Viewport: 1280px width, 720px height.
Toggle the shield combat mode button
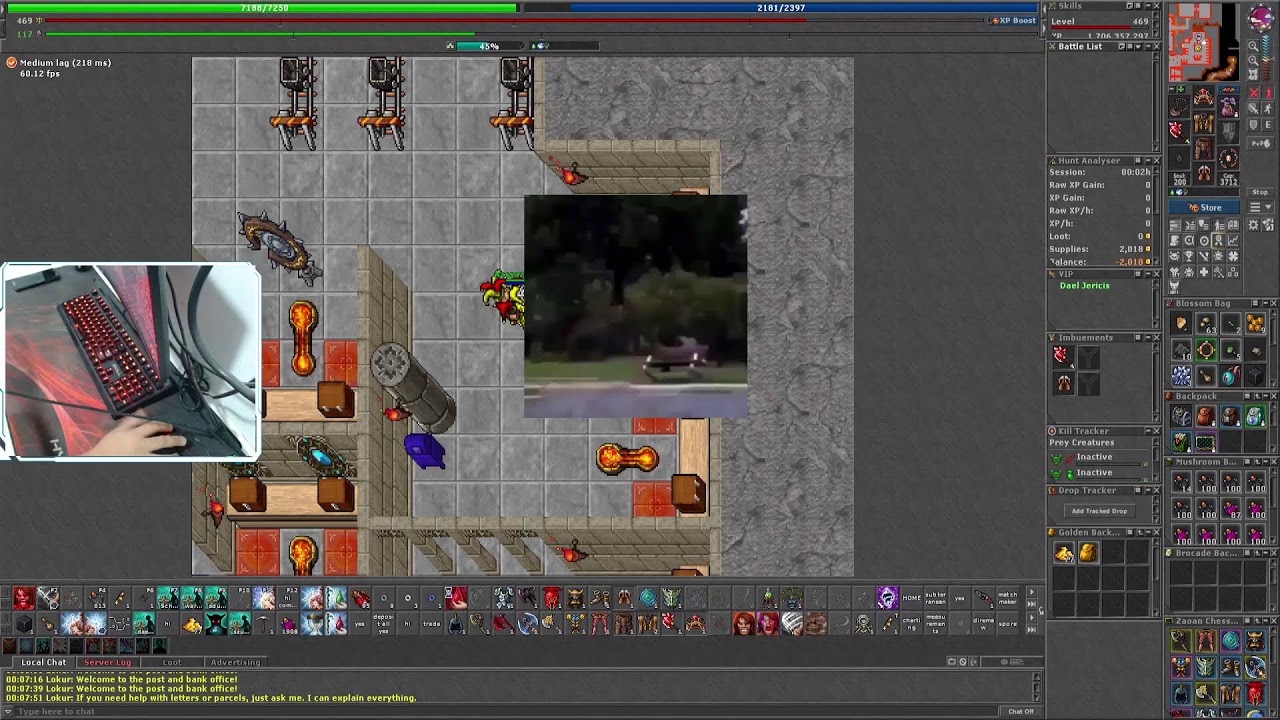[1253, 124]
